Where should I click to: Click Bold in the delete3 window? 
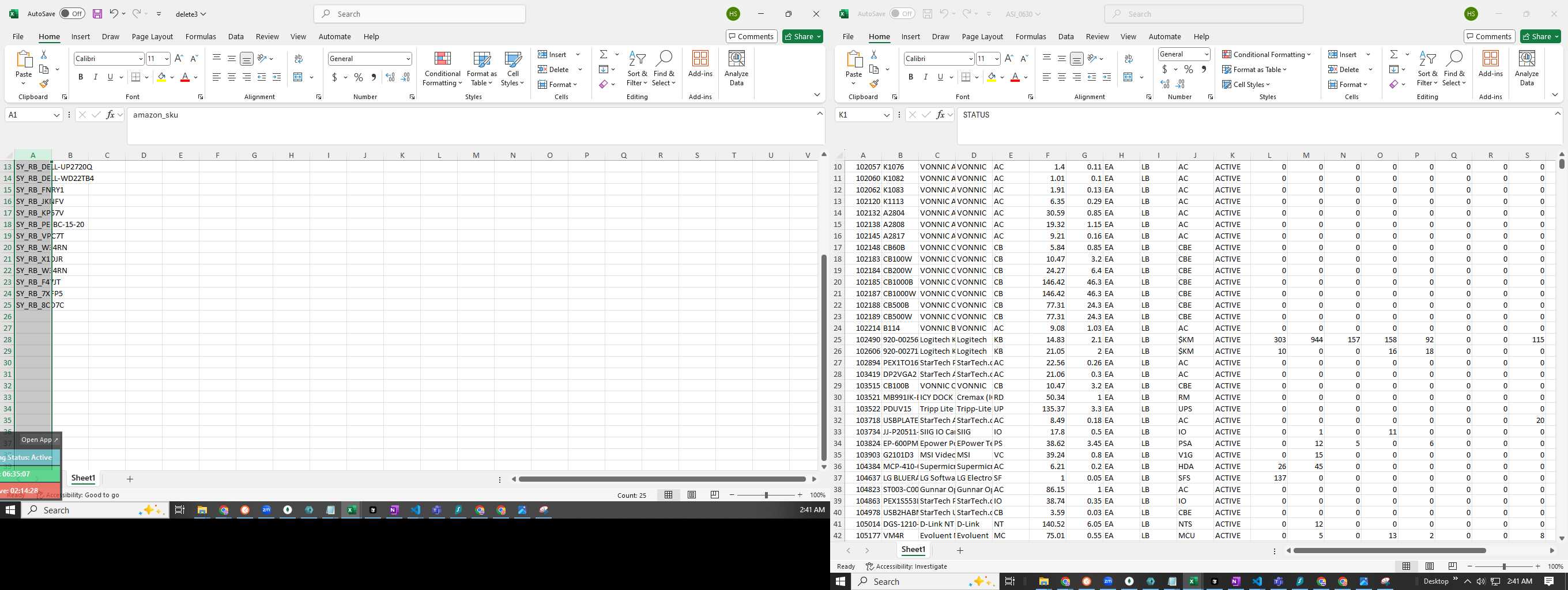click(x=80, y=77)
